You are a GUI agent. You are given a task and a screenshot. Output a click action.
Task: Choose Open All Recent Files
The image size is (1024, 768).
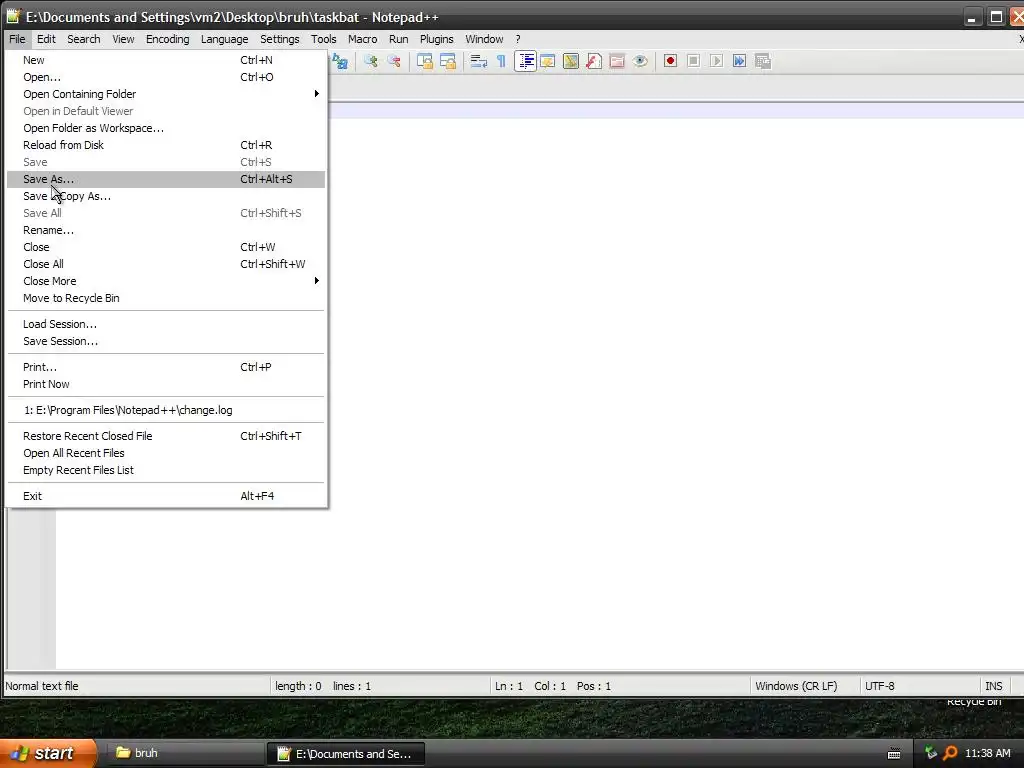166,453
